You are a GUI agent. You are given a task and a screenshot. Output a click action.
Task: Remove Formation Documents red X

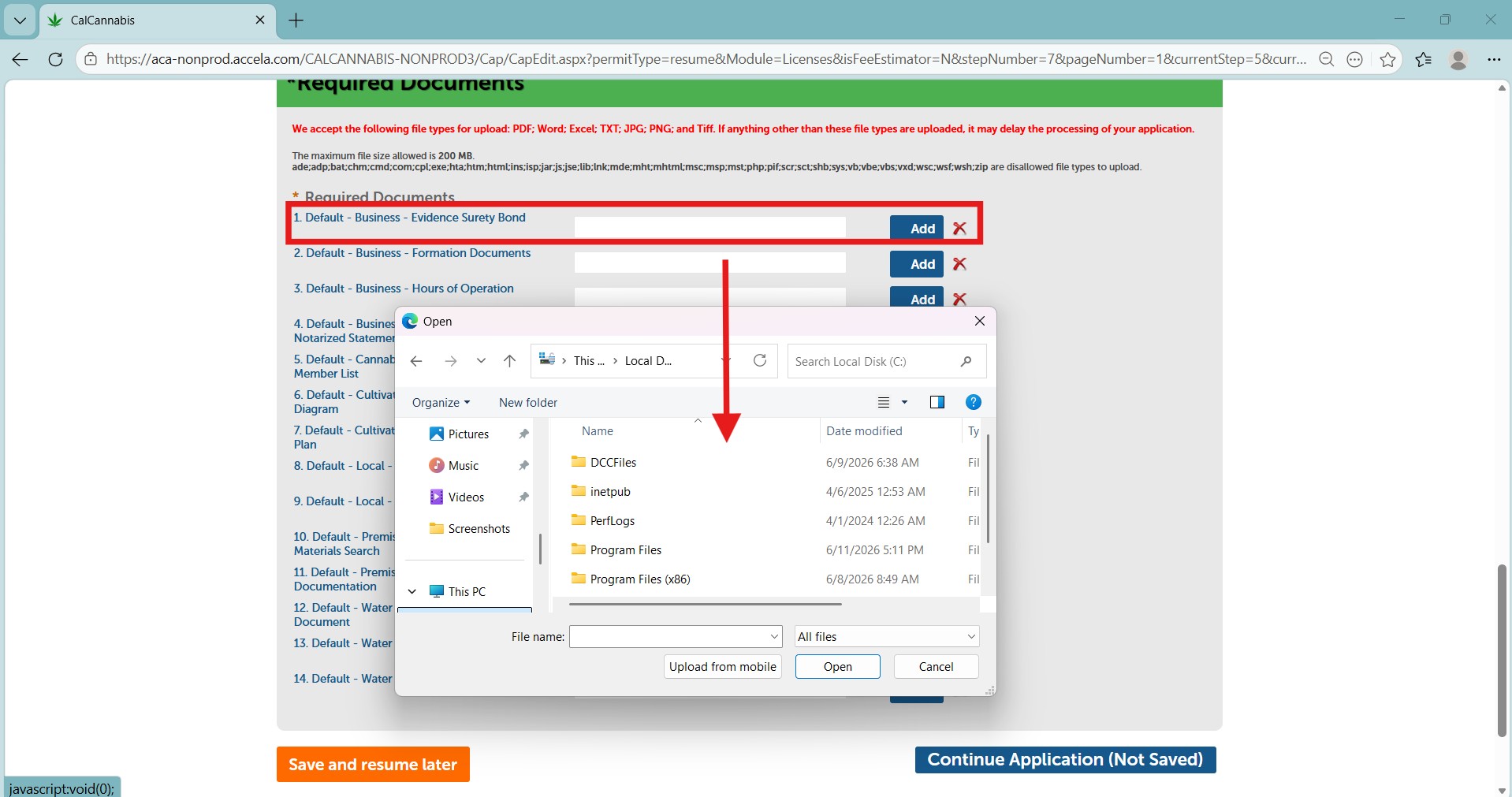(x=959, y=264)
